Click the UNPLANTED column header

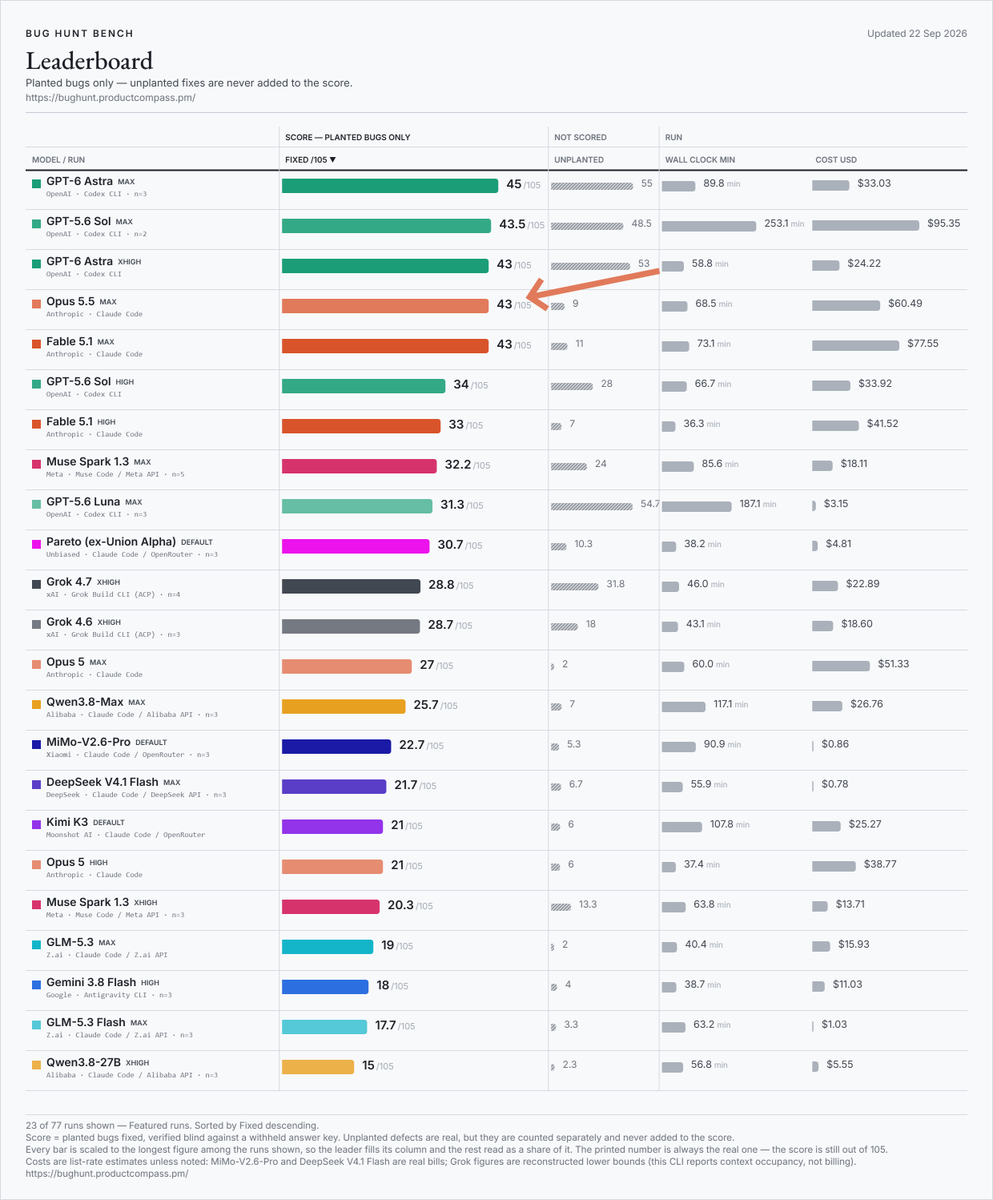(579, 160)
